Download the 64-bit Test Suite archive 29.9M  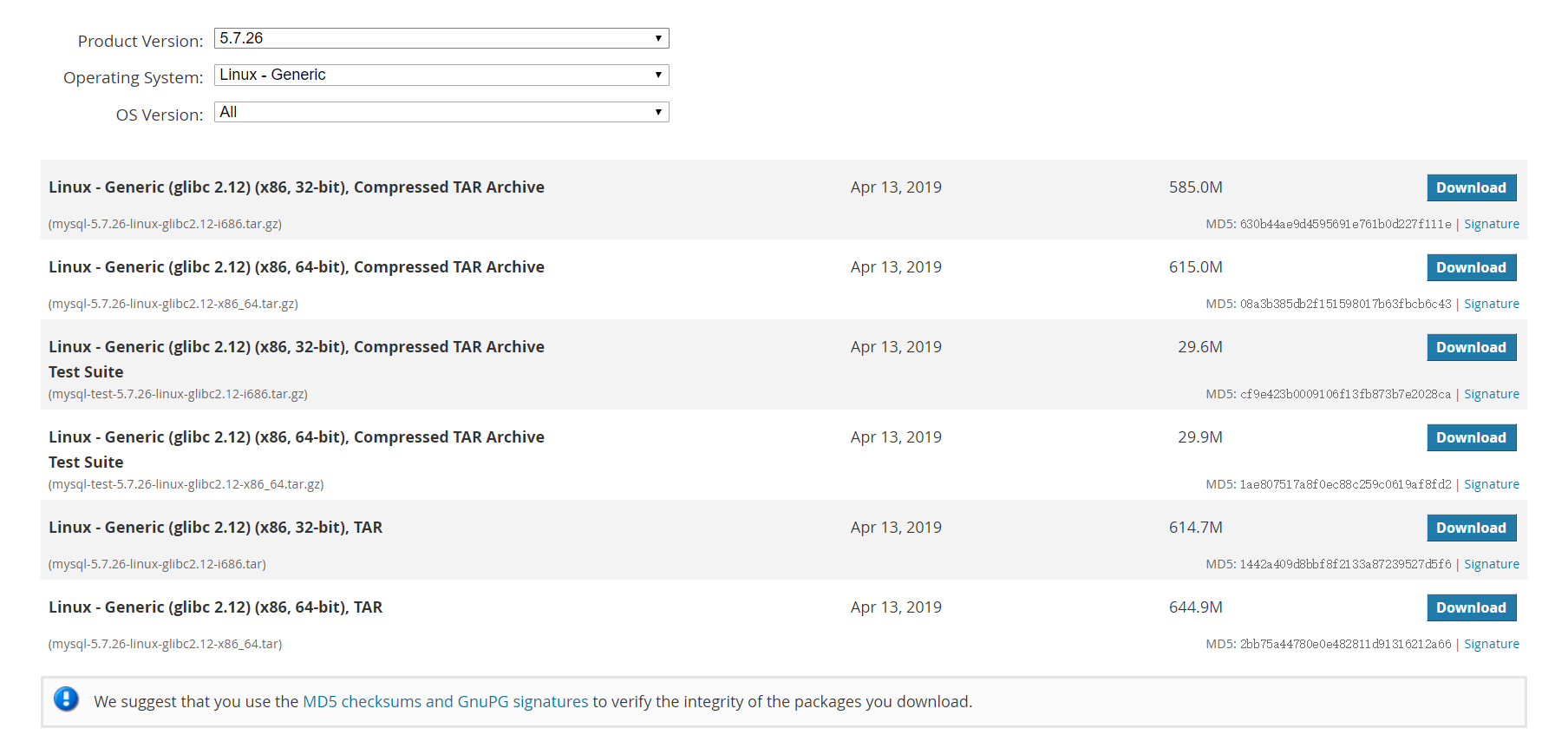1472,437
